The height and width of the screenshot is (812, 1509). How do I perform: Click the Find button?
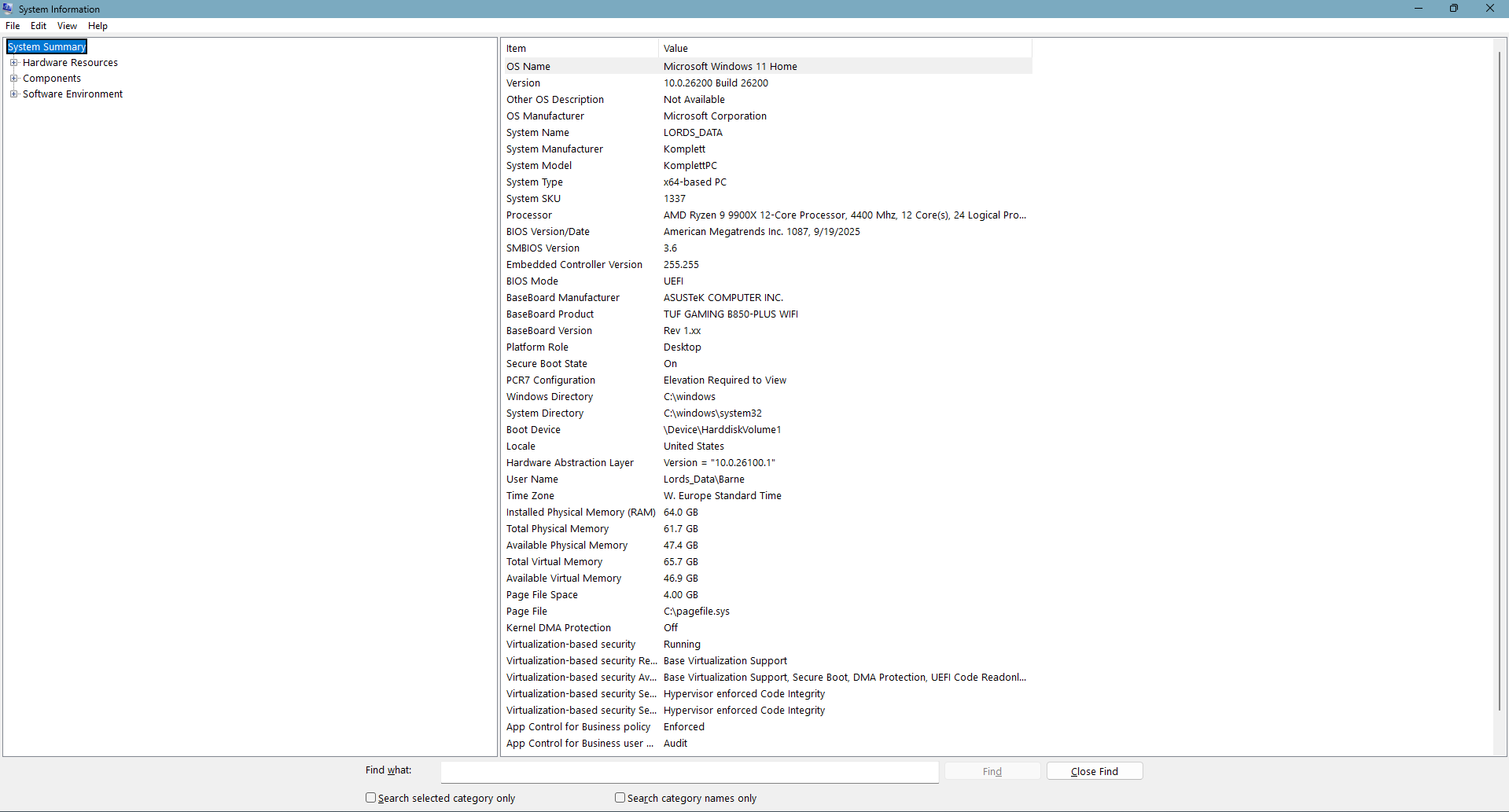point(992,771)
